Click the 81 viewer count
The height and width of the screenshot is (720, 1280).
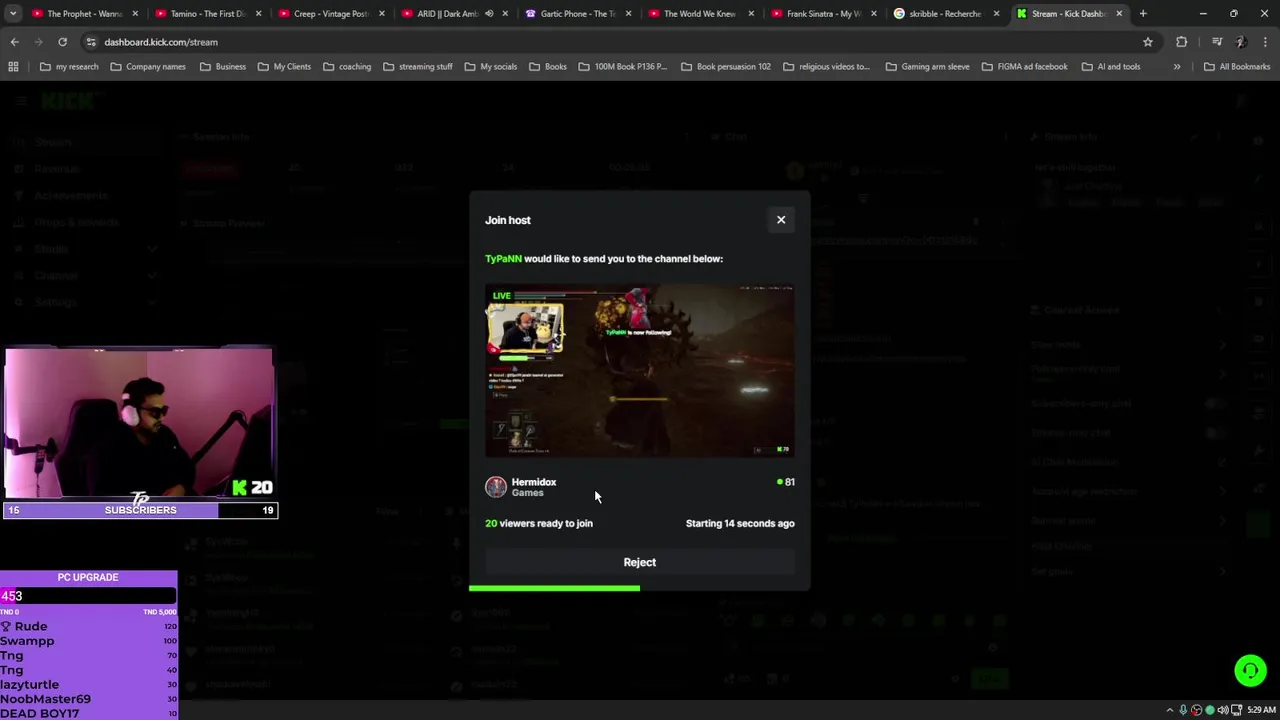(786, 482)
